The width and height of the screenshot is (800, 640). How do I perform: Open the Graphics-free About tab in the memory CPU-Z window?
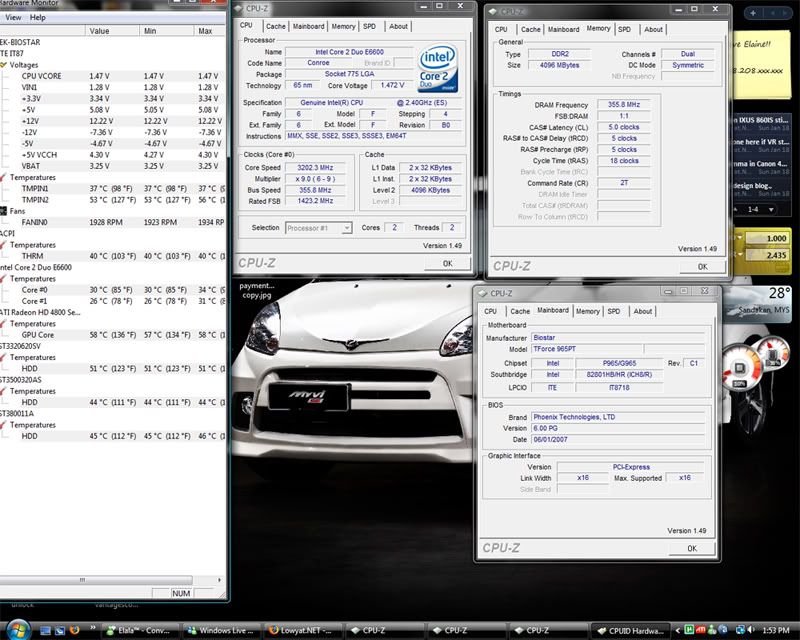(653, 30)
